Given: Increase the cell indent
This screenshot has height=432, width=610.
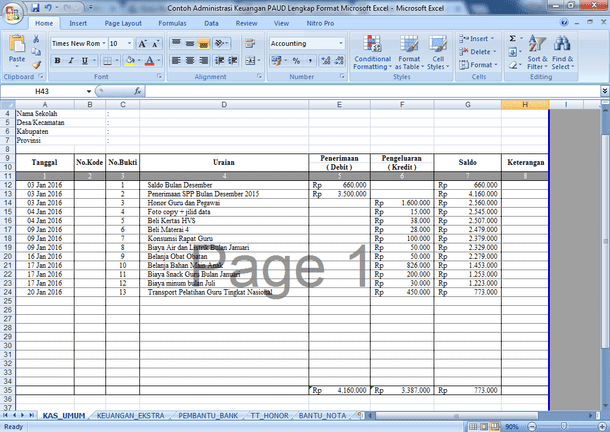Looking at the screenshot, I should point(233,61).
